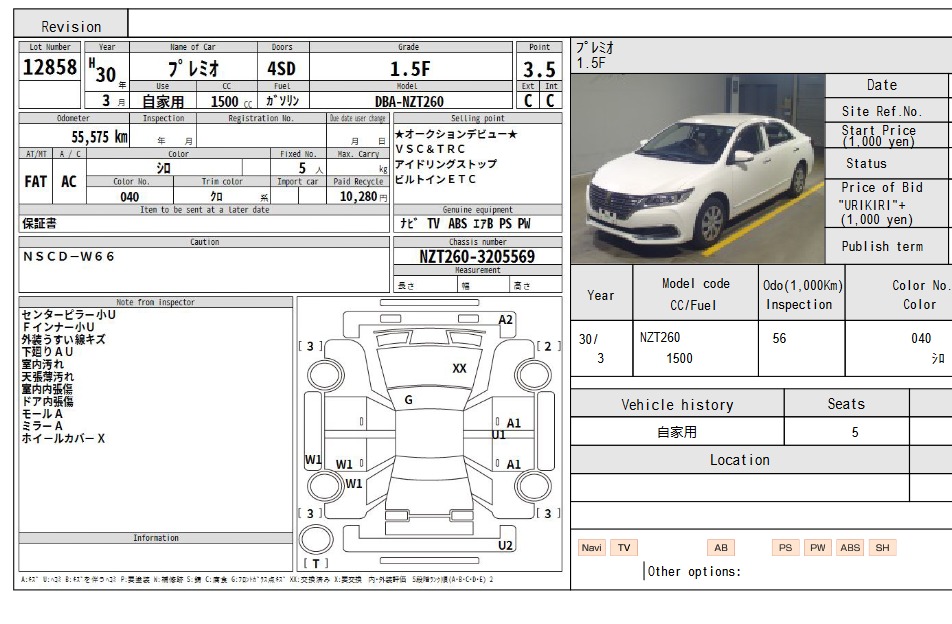The image size is (952, 624).
Task: Open the Revision tab
Action: coord(71,26)
